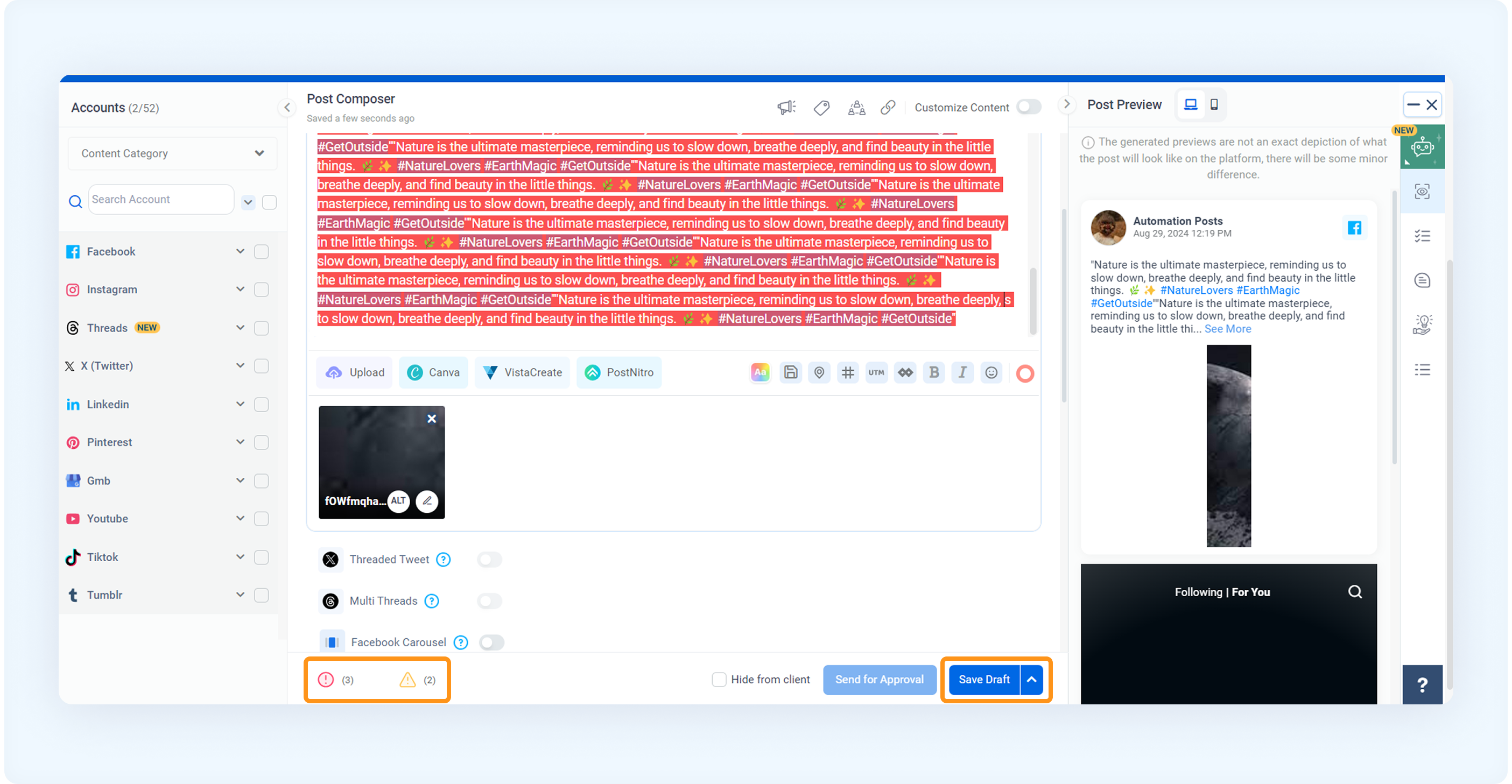Toggle the Customize Content switch

tap(1029, 108)
